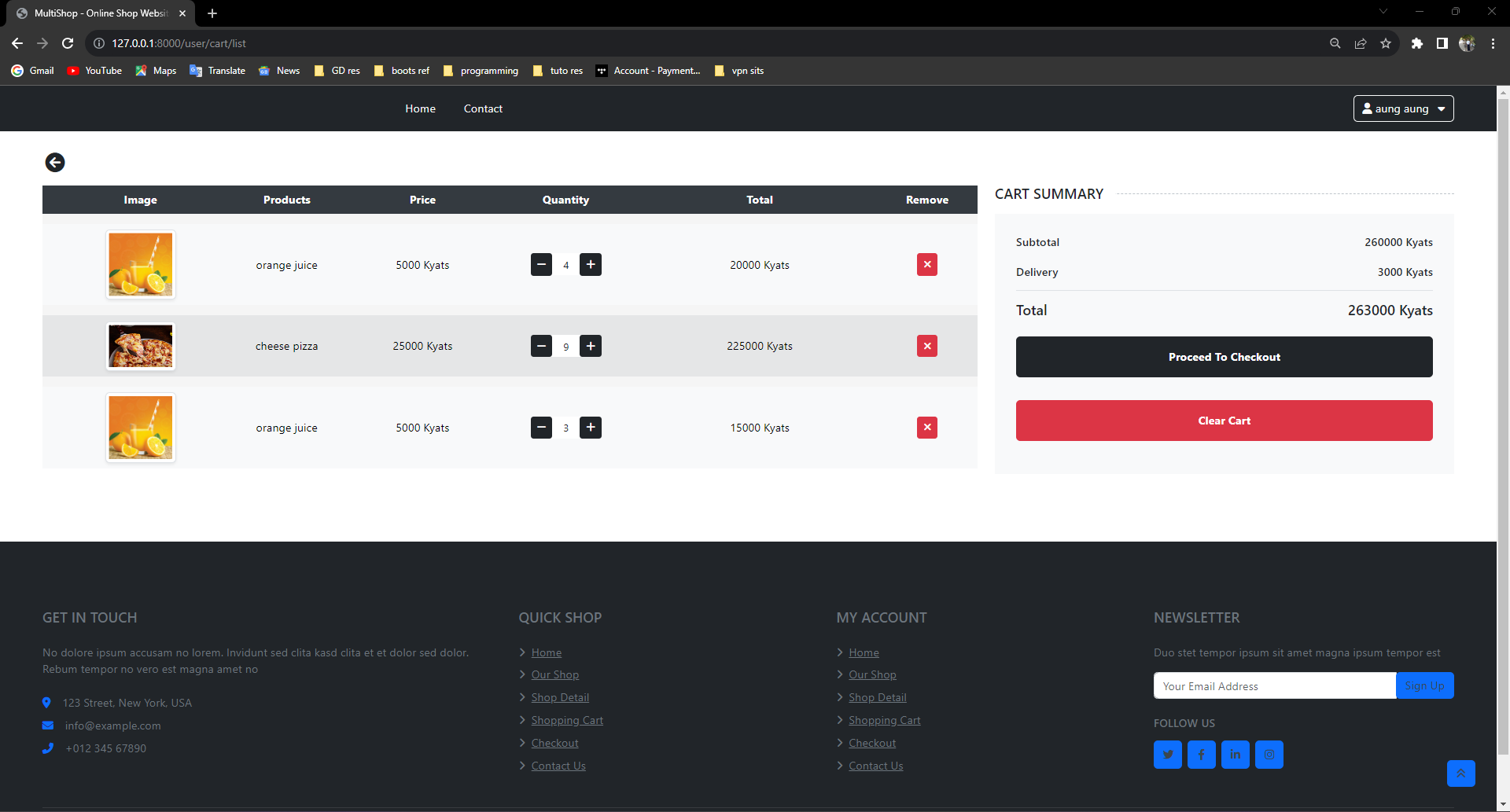Increase the last orange juice quantity

point(591,428)
